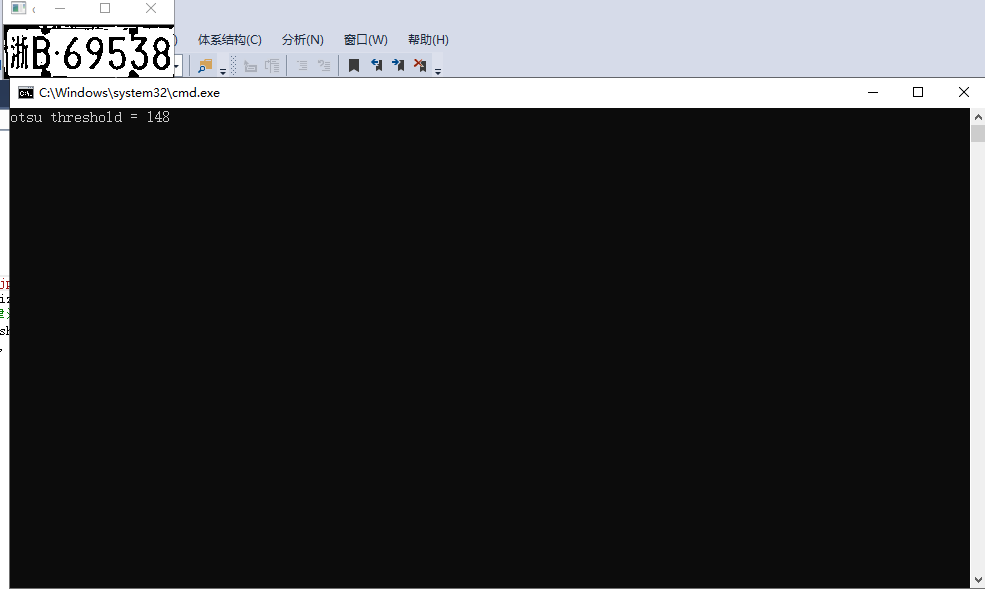Expand the toolbar overflow after Find in Files
985x599 pixels.
[222, 71]
